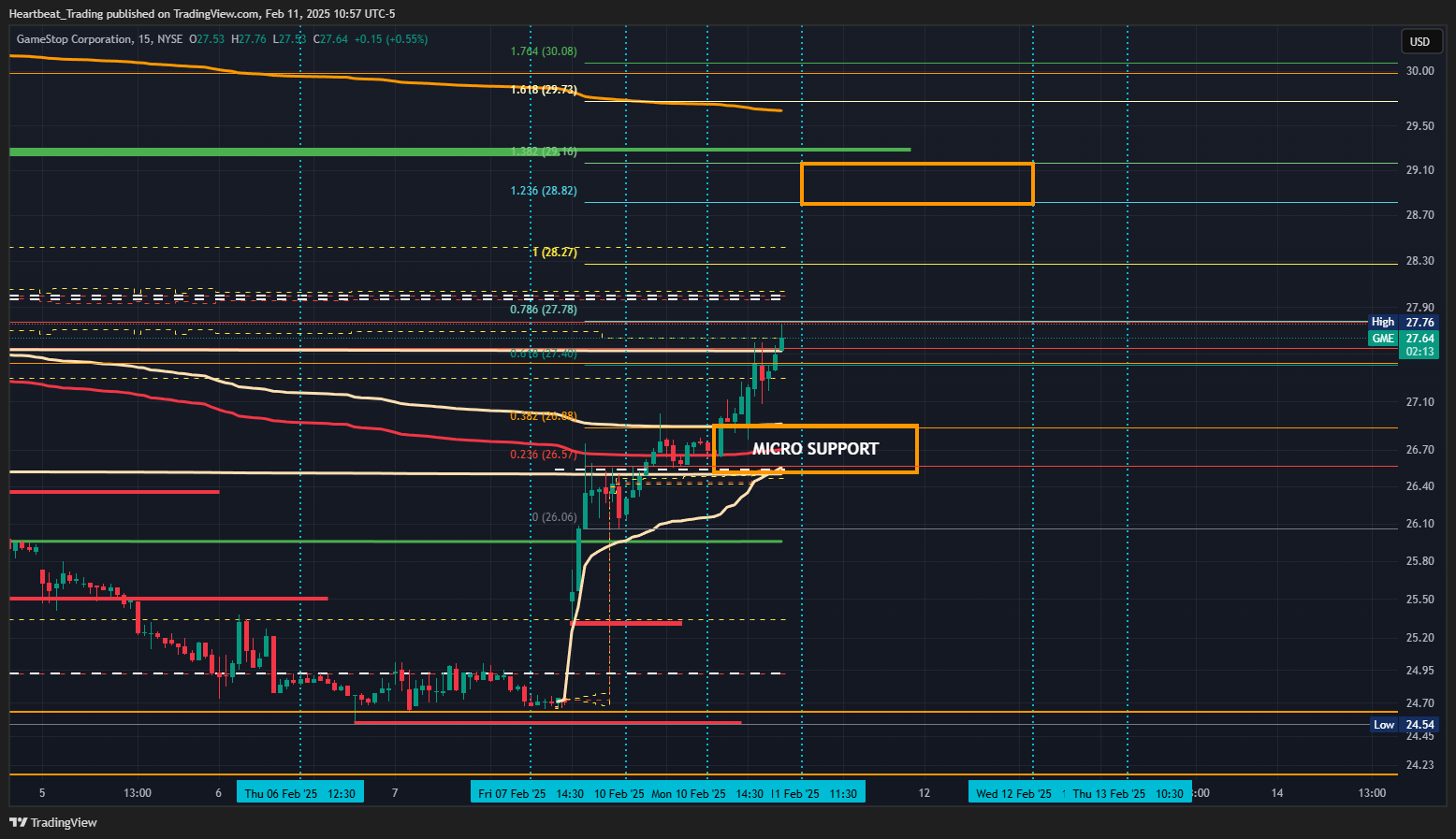Click the GameStop Corporation, 15, NYSE legend

[100, 39]
